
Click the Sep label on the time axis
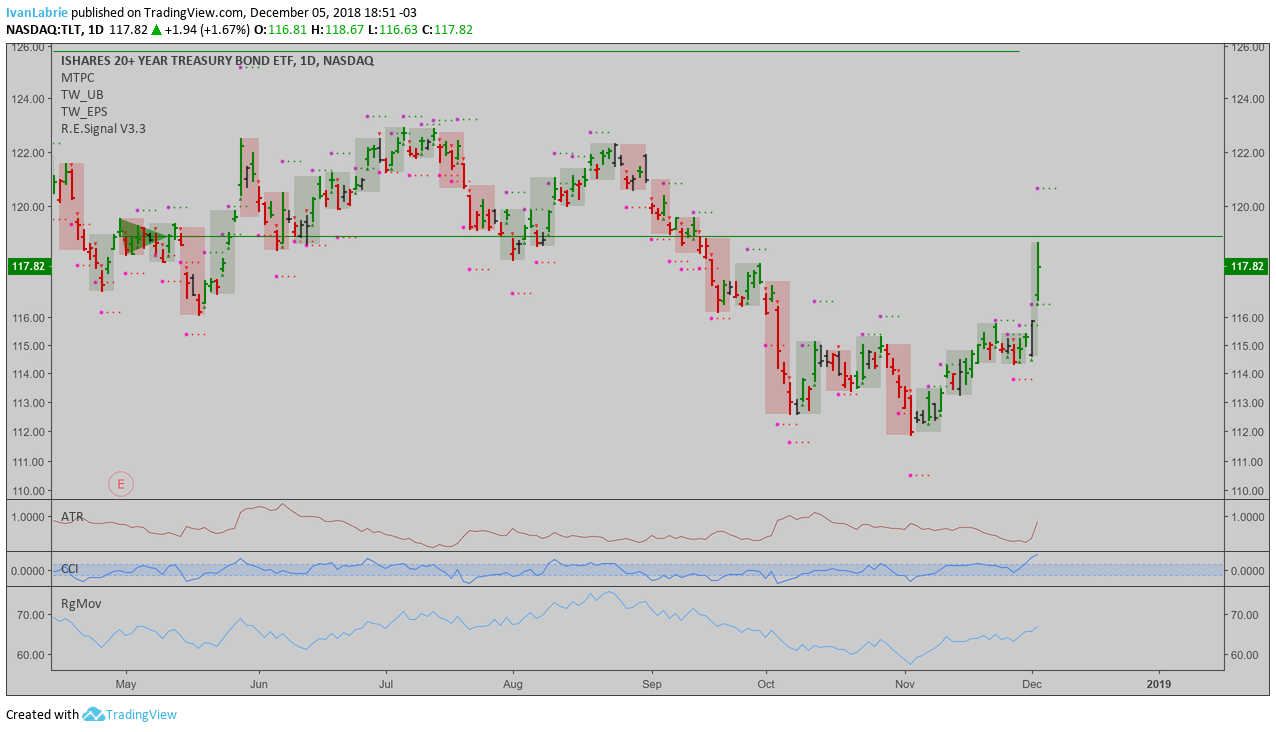652,684
